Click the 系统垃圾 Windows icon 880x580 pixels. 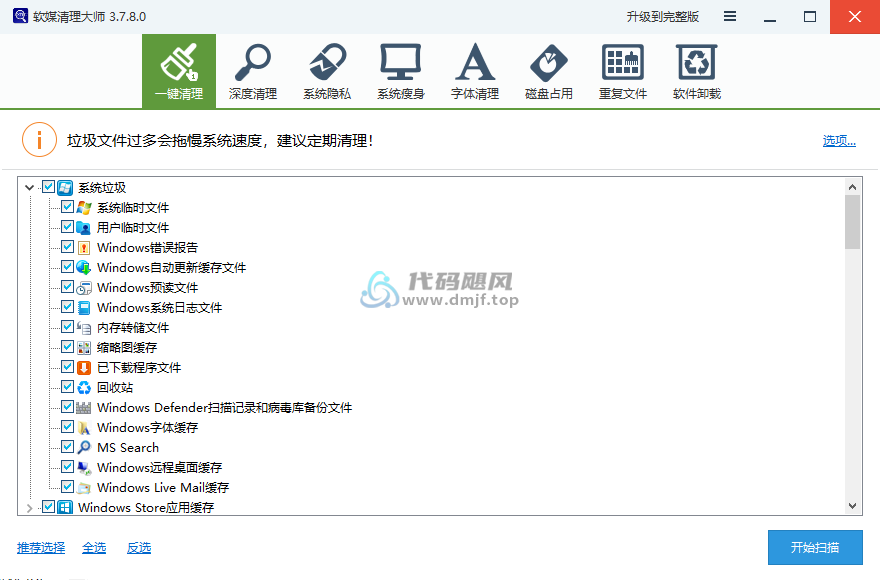65,188
